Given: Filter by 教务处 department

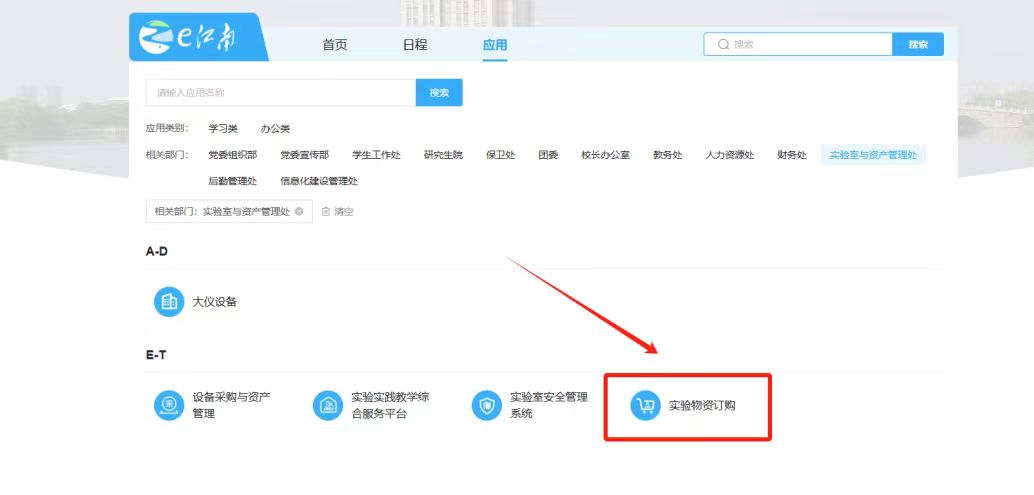Looking at the screenshot, I should (x=667, y=155).
